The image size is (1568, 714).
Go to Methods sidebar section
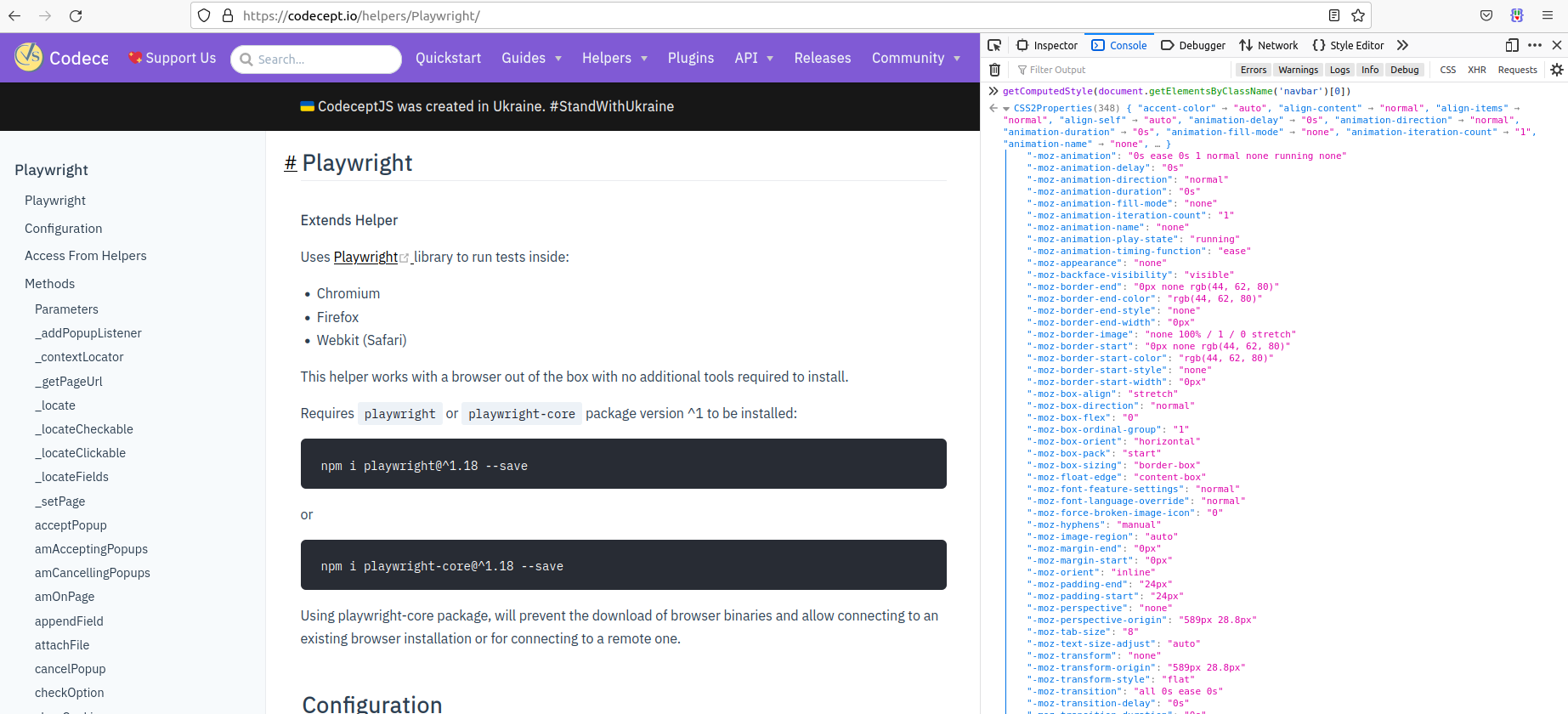(50, 284)
